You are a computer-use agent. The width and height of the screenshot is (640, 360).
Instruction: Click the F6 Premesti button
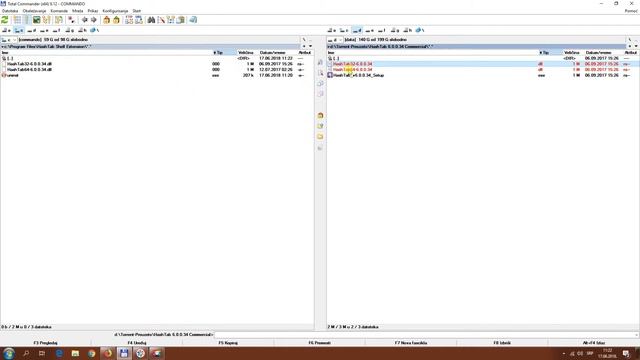[x=320, y=343]
